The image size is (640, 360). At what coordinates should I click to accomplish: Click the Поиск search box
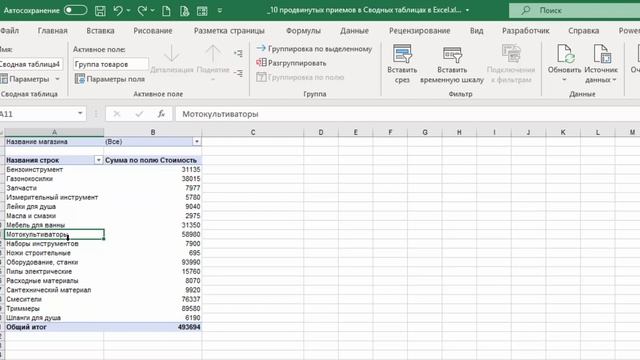pyautogui.click(x=574, y=11)
